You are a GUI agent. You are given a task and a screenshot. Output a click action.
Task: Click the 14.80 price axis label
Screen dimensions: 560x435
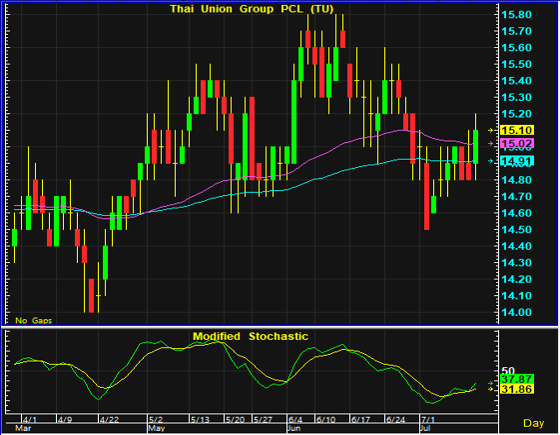point(516,180)
